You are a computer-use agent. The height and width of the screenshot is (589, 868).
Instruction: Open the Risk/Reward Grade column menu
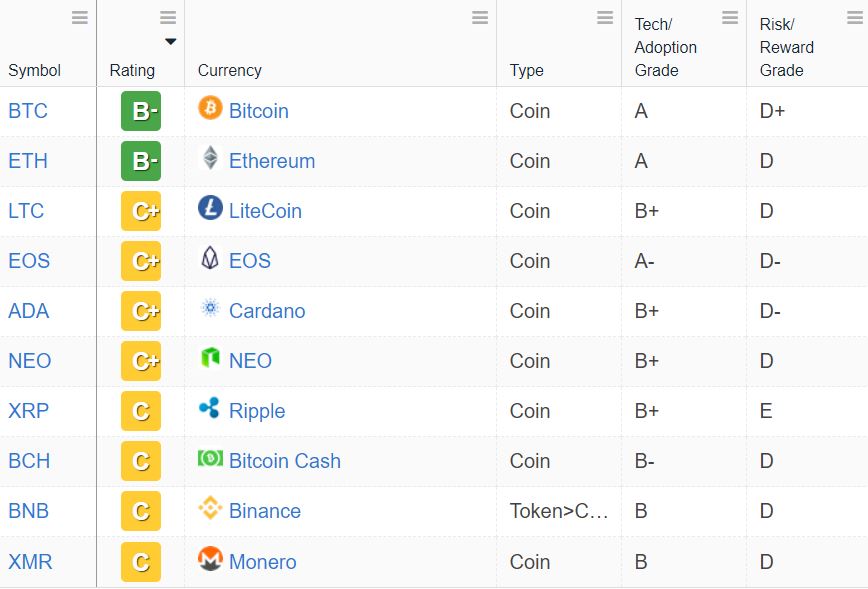click(855, 18)
